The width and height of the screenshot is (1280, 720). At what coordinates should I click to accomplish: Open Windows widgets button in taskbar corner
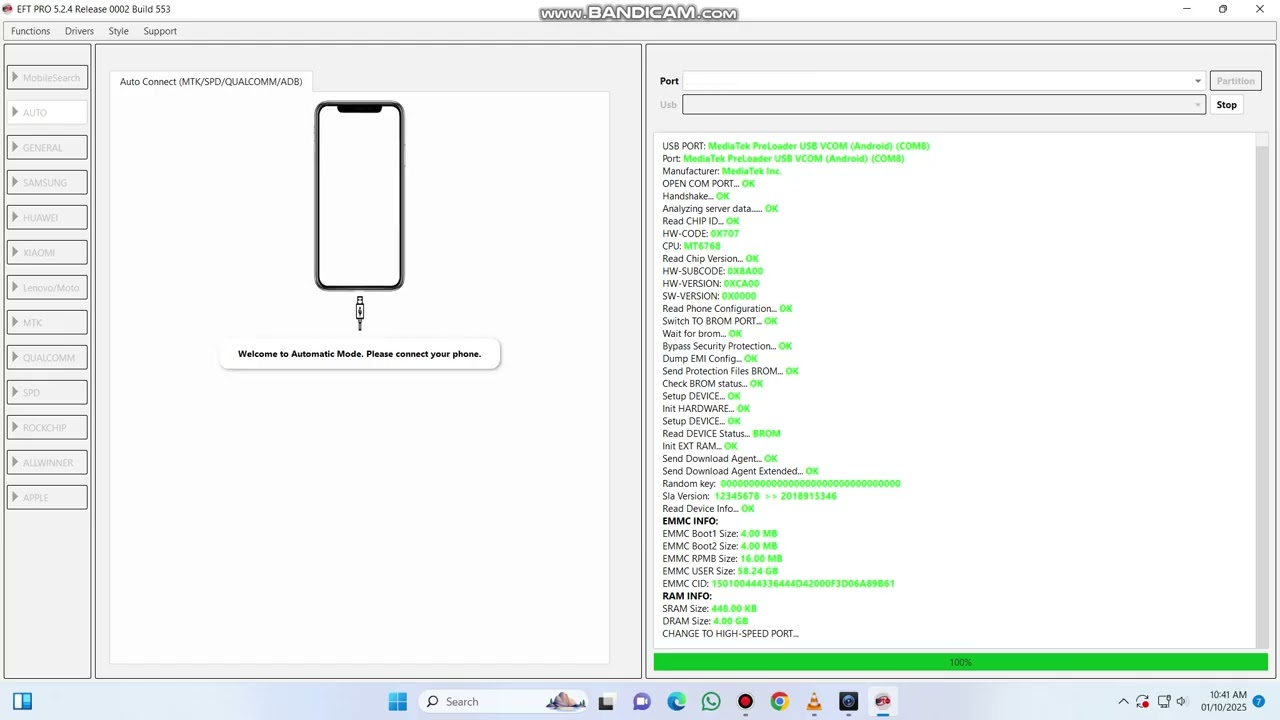22,702
